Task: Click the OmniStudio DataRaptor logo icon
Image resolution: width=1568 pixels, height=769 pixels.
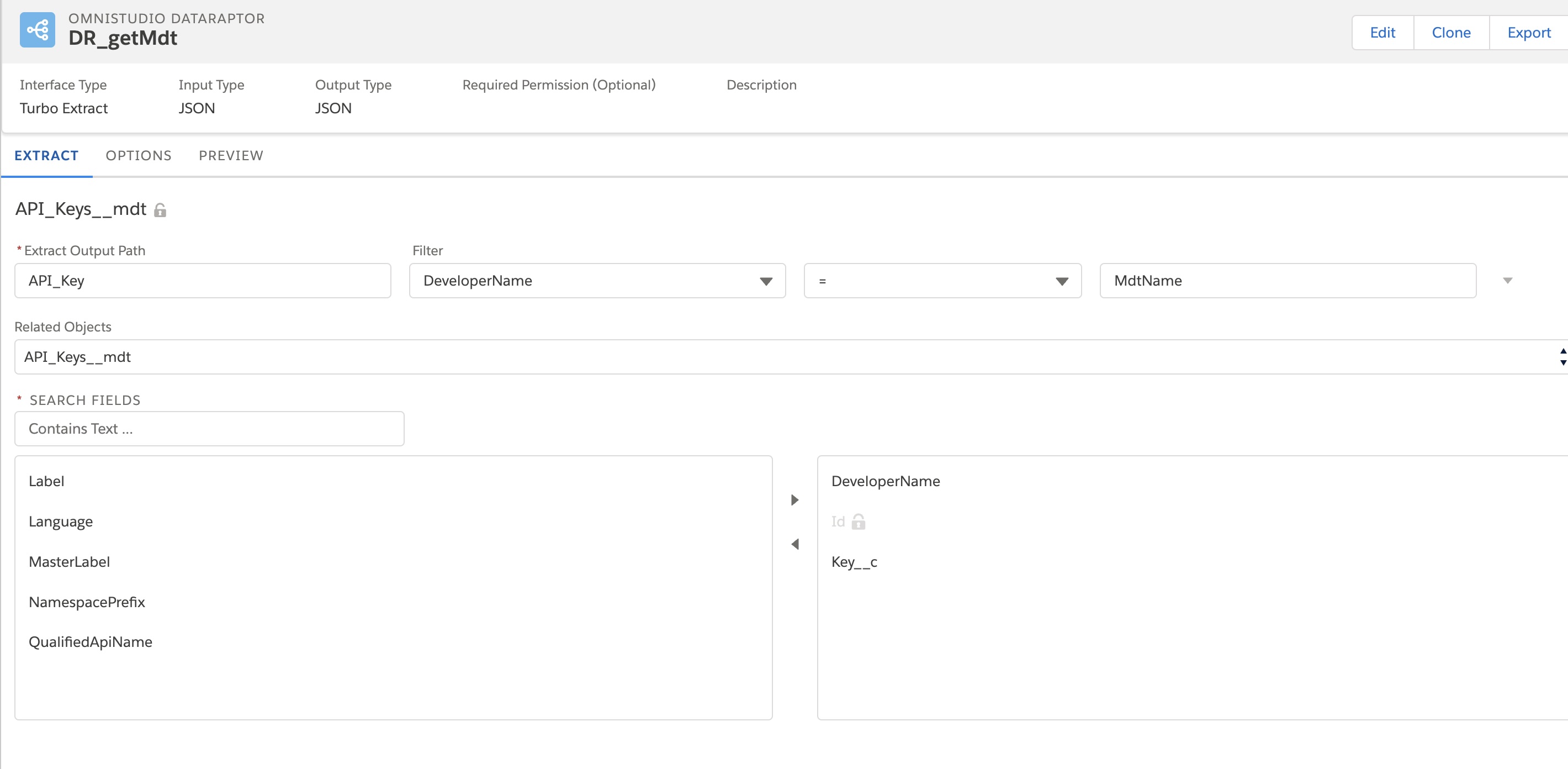Action: tap(37, 30)
